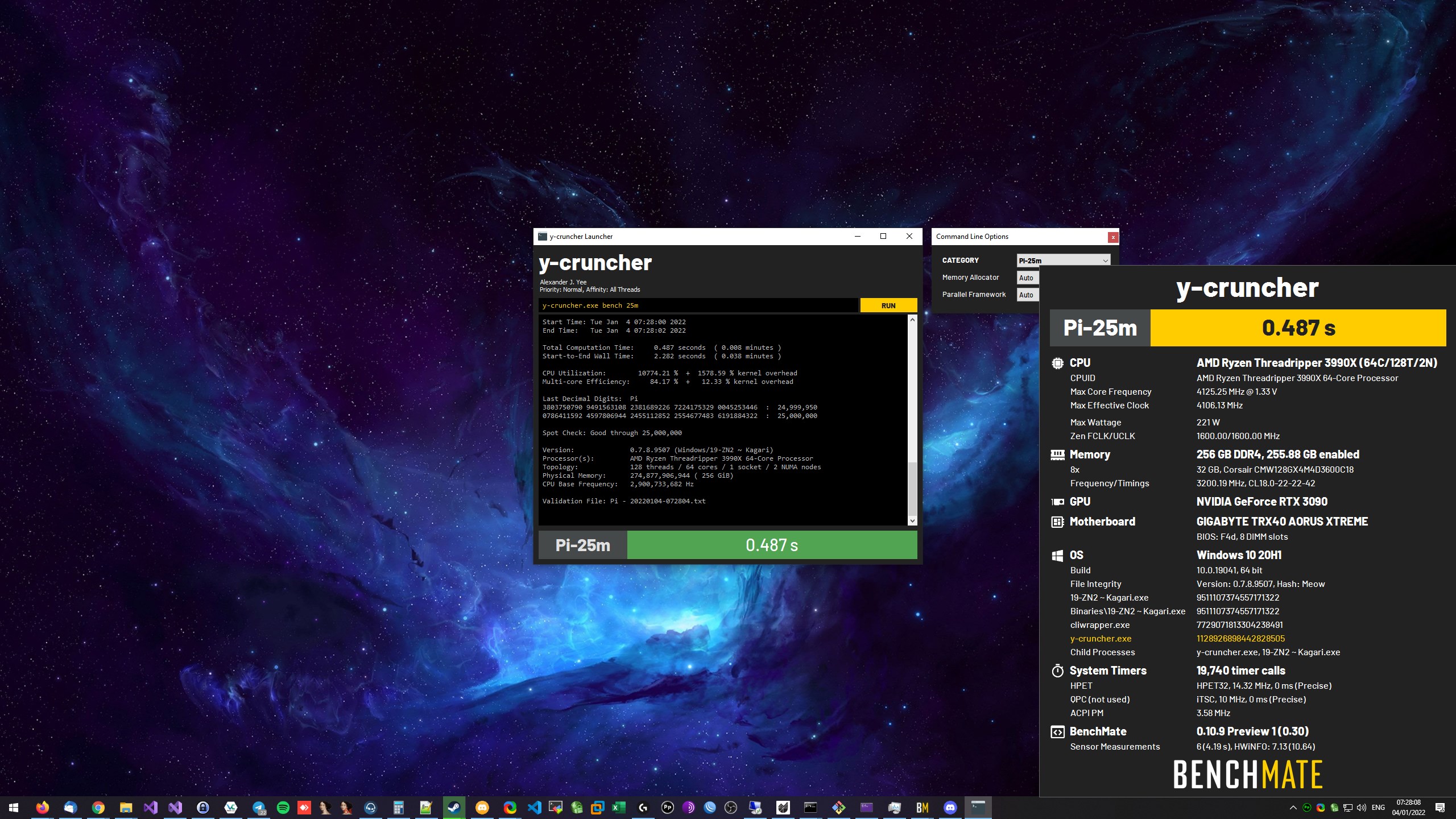Image resolution: width=1456 pixels, height=819 pixels.
Task: Click 'NVIDIA GeForce RTX 3090' text
Action: 1261,502
